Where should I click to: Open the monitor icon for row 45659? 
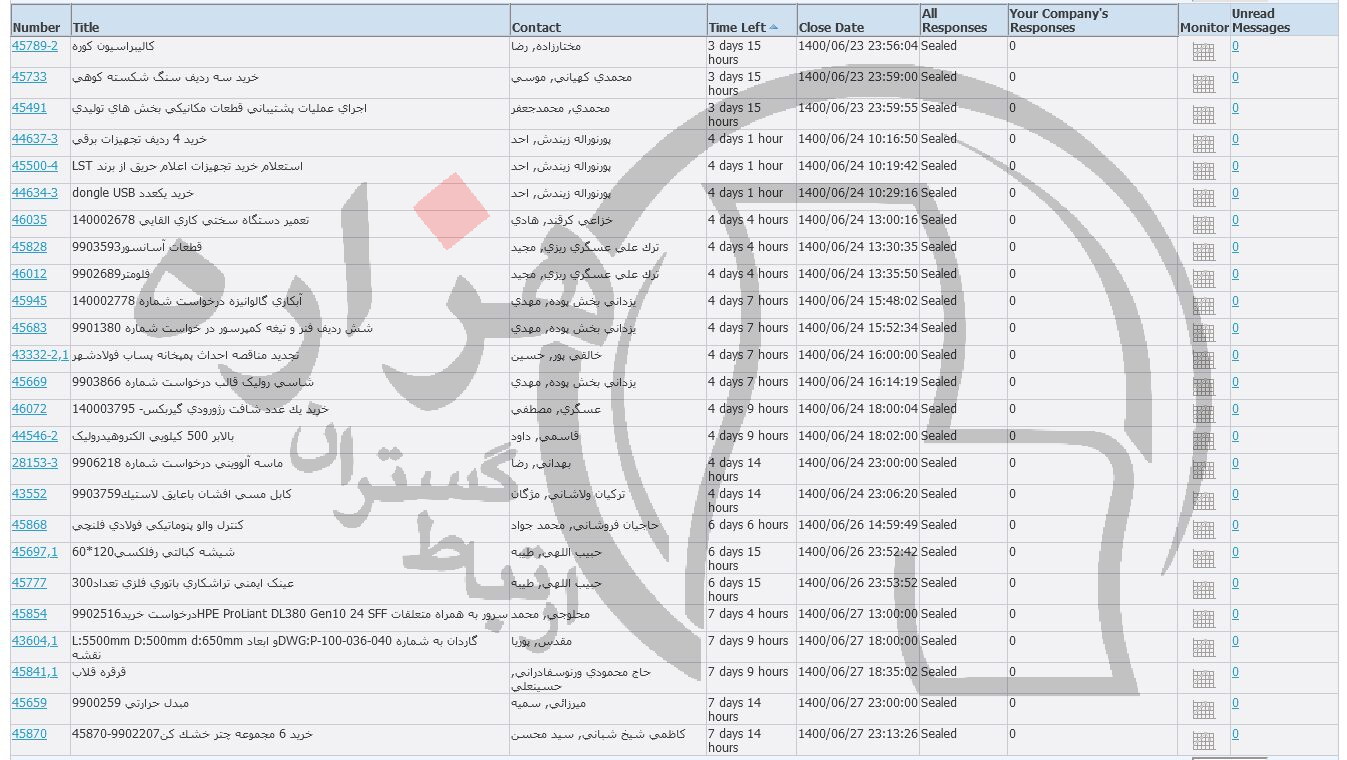pos(1203,710)
